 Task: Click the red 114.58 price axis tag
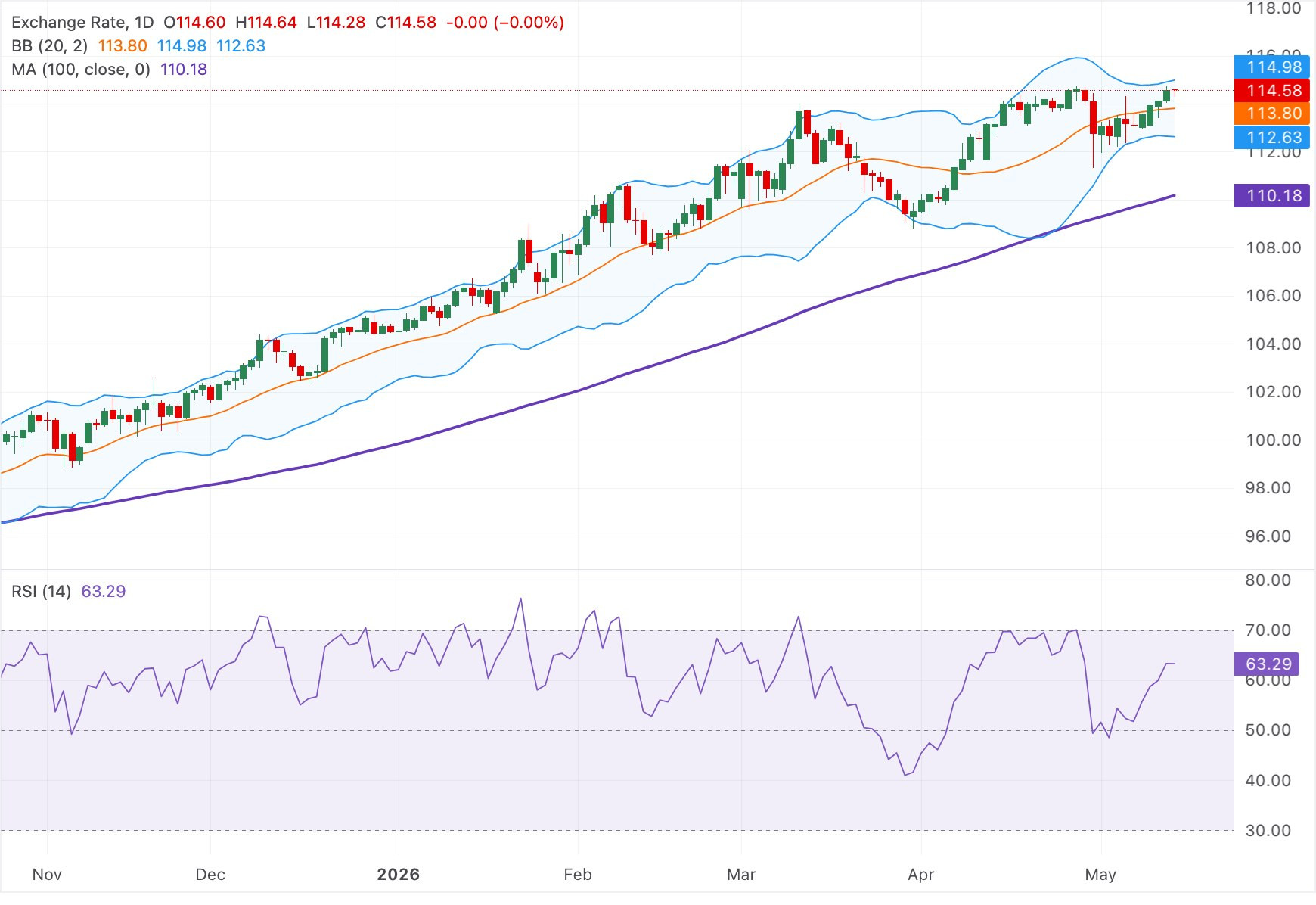click(1271, 91)
